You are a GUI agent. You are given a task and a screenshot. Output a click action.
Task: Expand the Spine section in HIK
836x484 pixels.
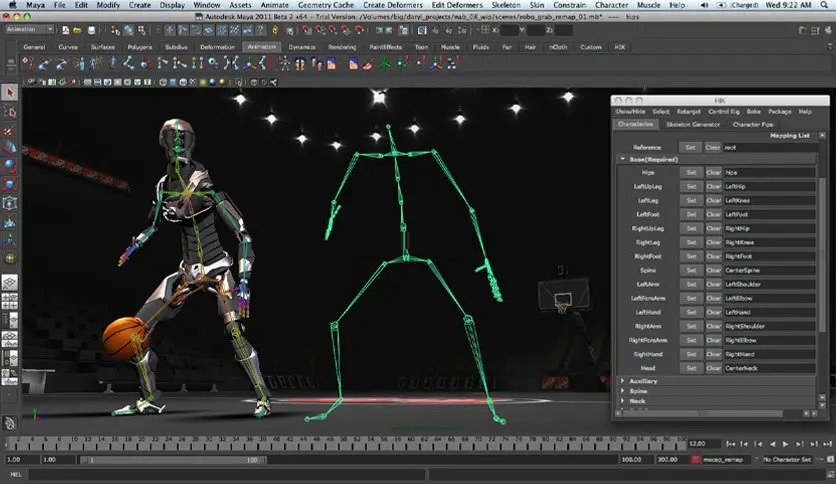(x=622, y=391)
